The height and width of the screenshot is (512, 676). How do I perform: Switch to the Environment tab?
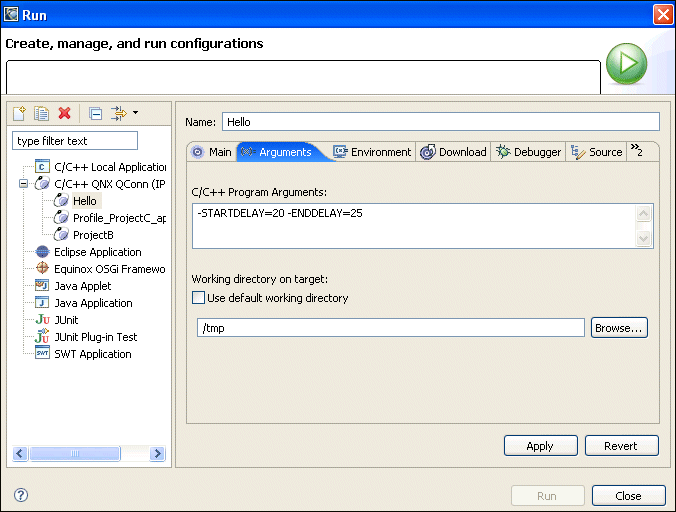tap(372, 152)
